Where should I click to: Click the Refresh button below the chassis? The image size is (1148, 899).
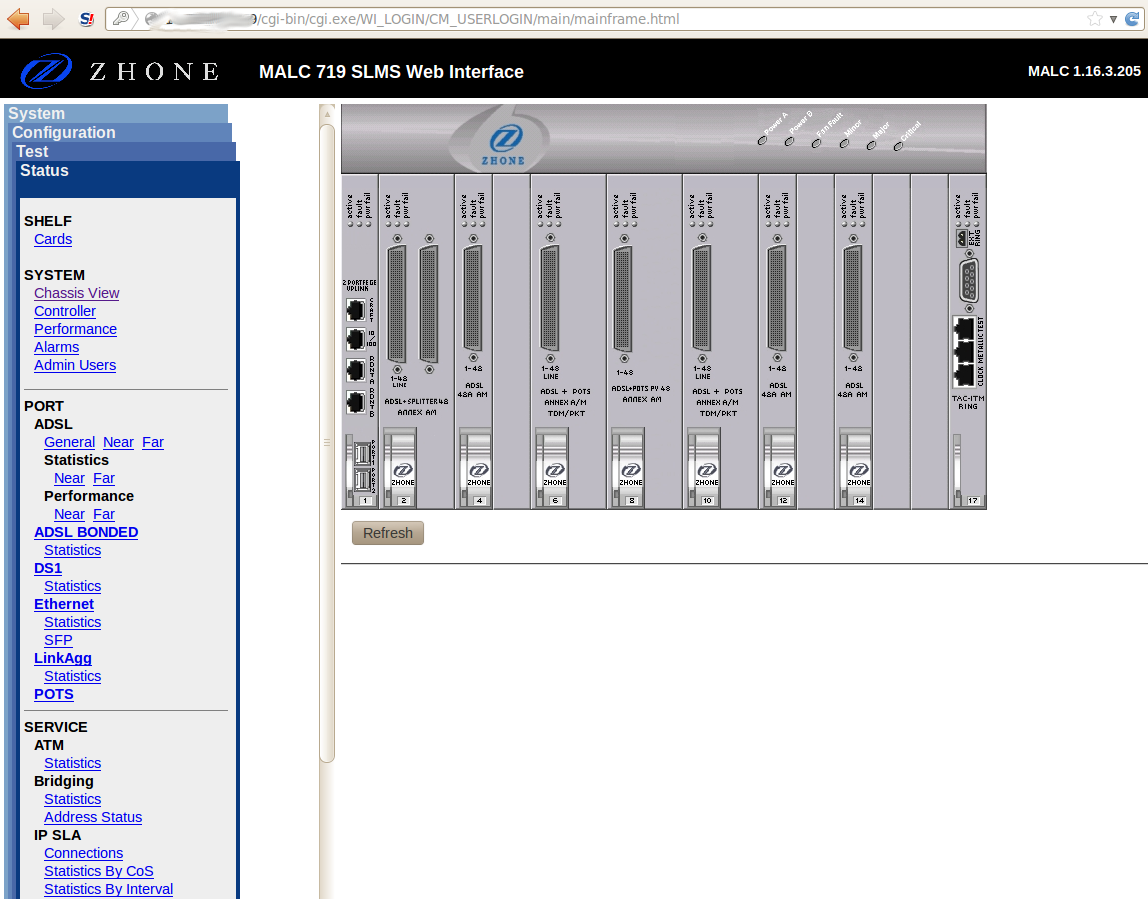[x=388, y=533]
